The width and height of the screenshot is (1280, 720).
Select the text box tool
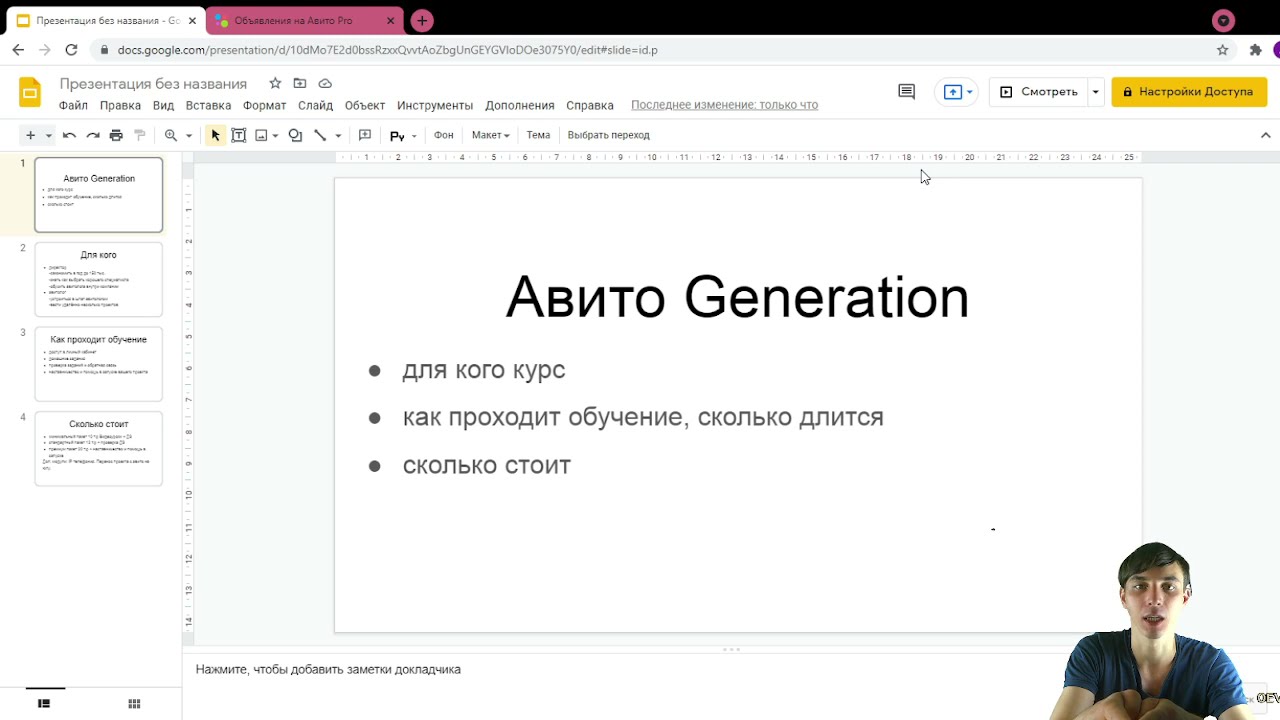(239, 135)
